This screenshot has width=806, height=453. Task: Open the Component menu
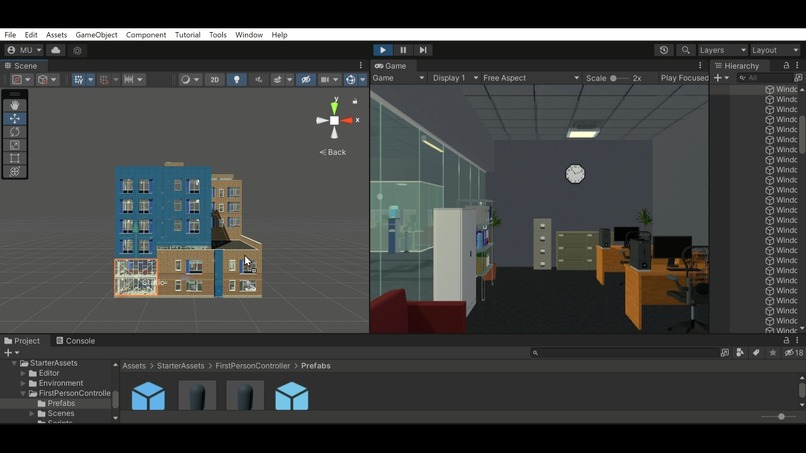pyautogui.click(x=146, y=35)
